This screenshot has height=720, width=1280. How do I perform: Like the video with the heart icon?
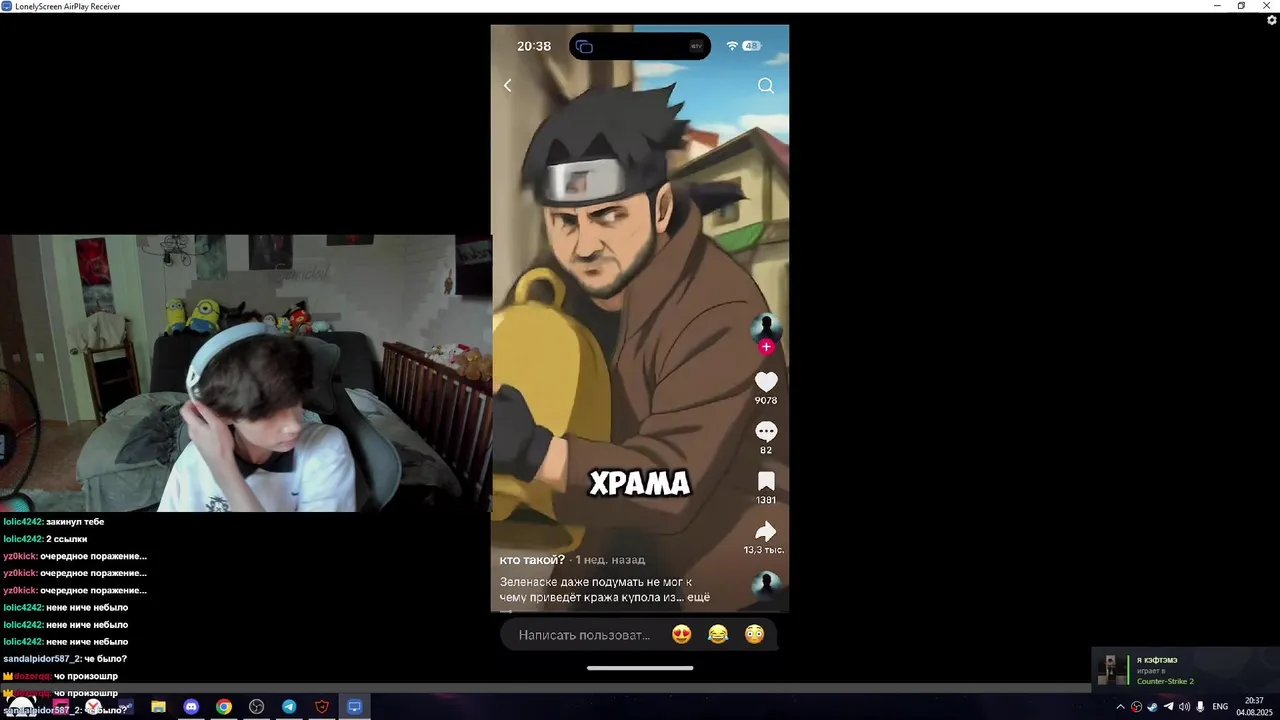point(766,382)
